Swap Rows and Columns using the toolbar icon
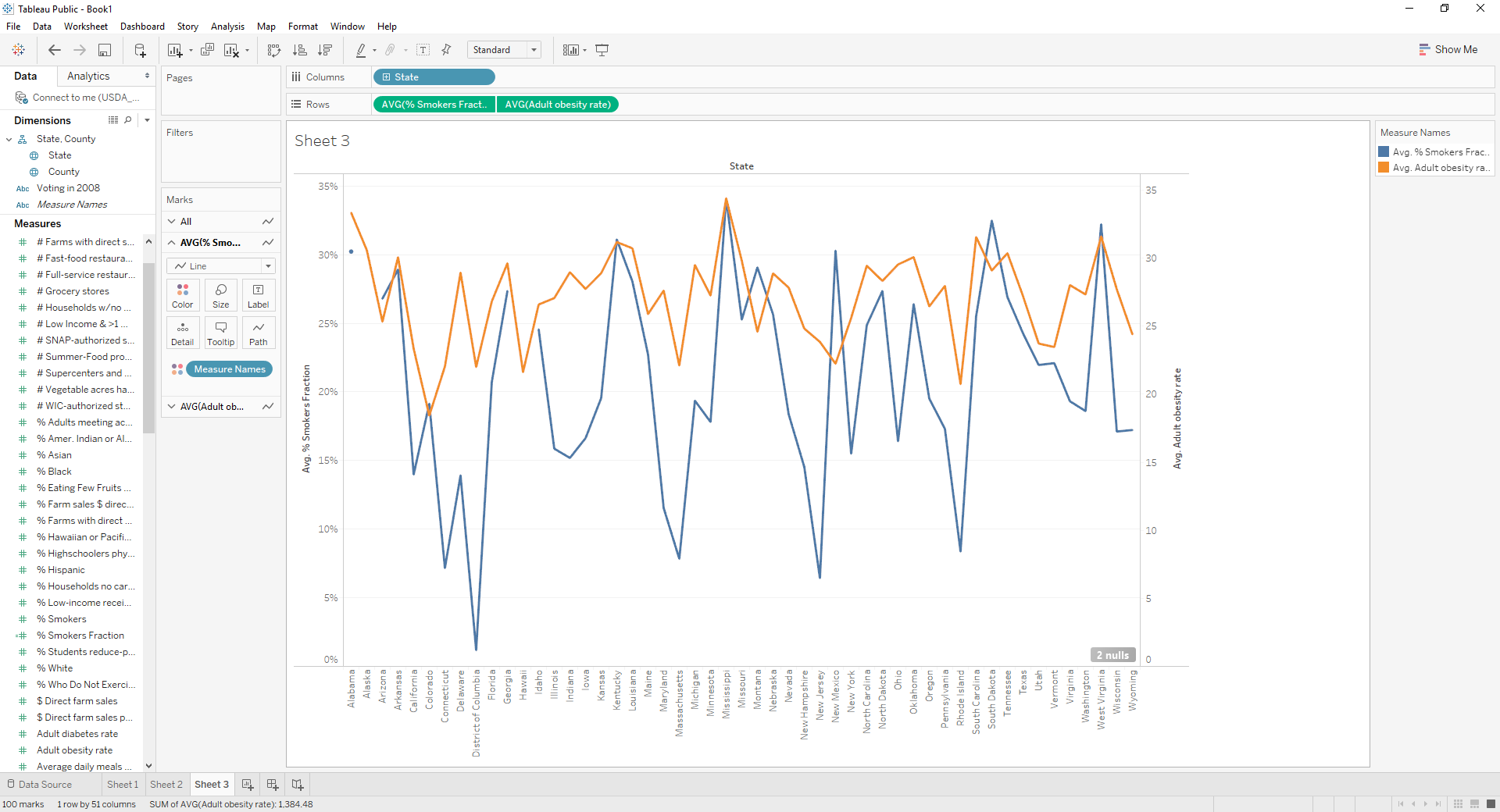1500x812 pixels. [x=273, y=49]
